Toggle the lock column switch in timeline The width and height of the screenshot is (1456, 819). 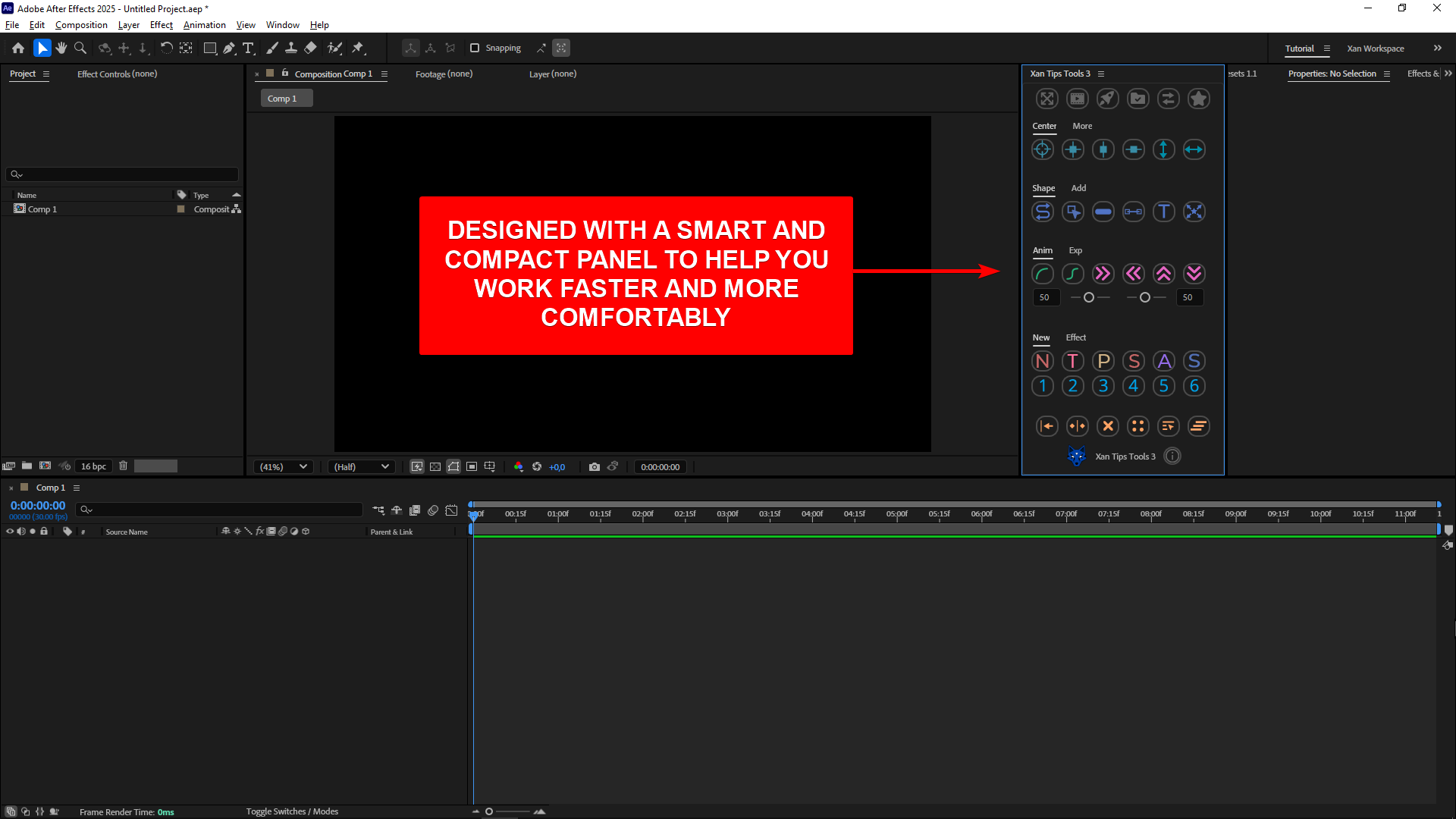point(44,531)
